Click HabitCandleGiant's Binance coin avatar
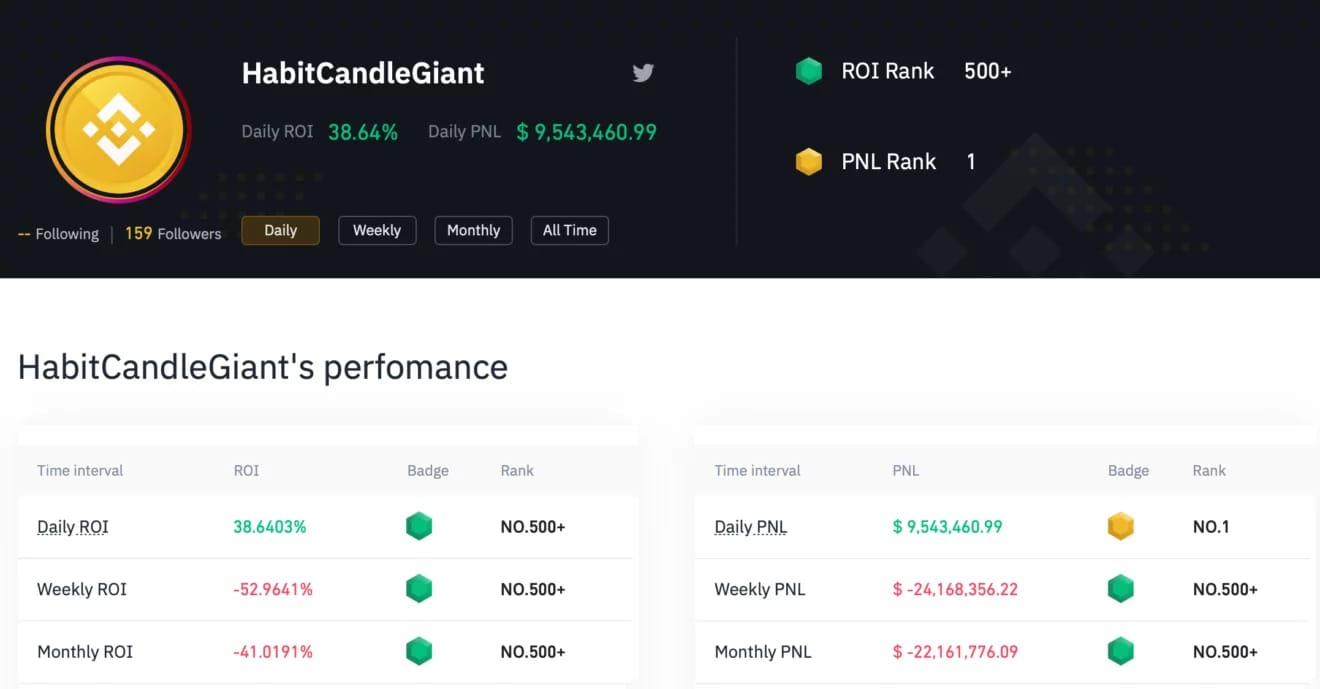 coord(118,130)
